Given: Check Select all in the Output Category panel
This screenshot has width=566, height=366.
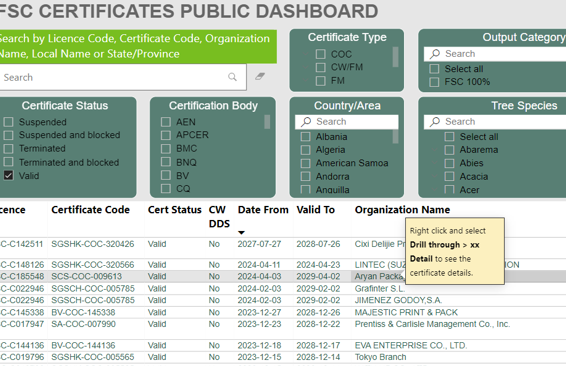Looking at the screenshot, I should (x=434, y=69).
